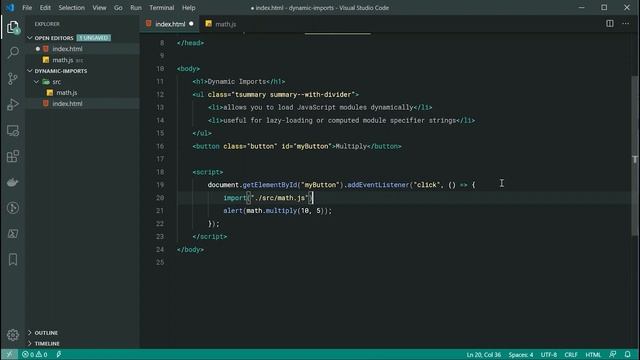Click the VS Code logo icon
Image resolution: width=640 pixels, height=360 pixels.
[x=10, y=8]
